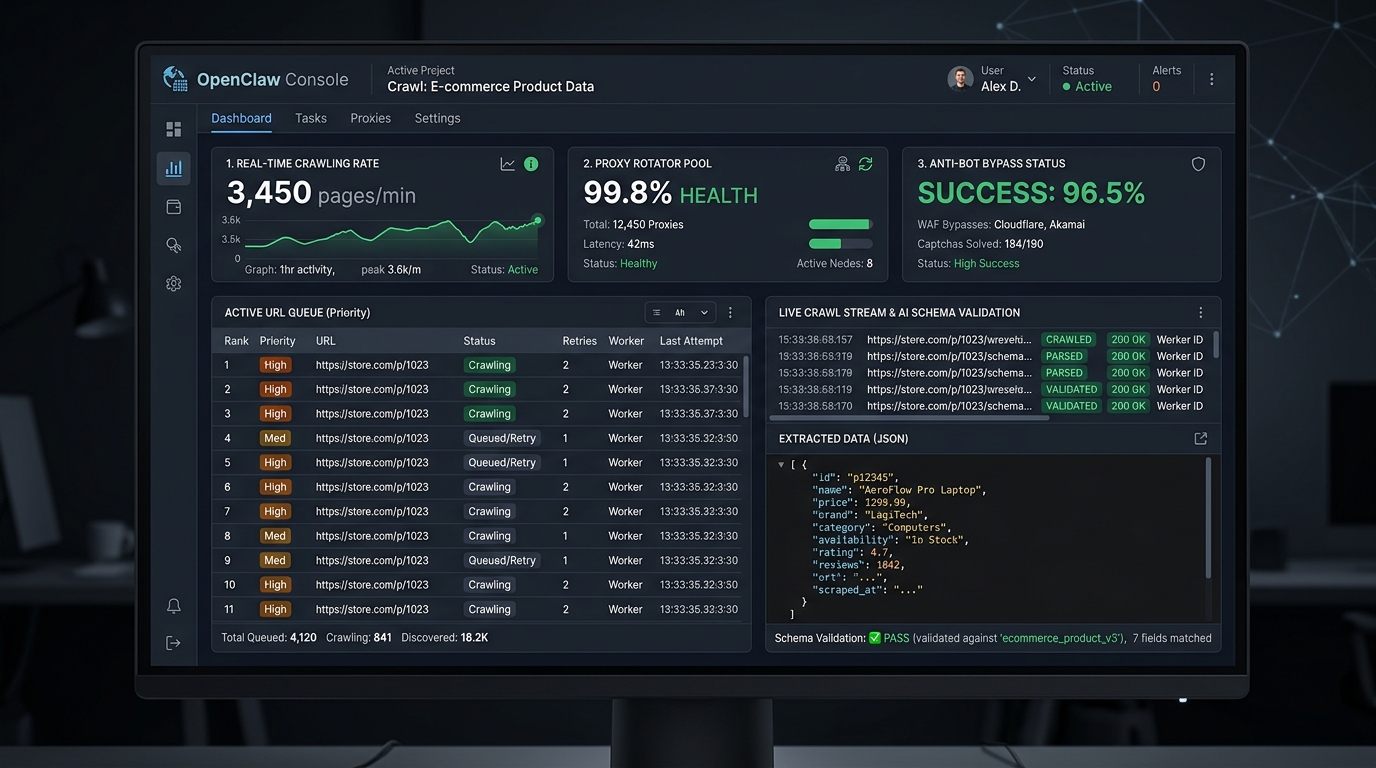Viewport: 1376px width, 768px height.
Task: Click the top proxy health progress bar
Action: (x=840, y=225)
